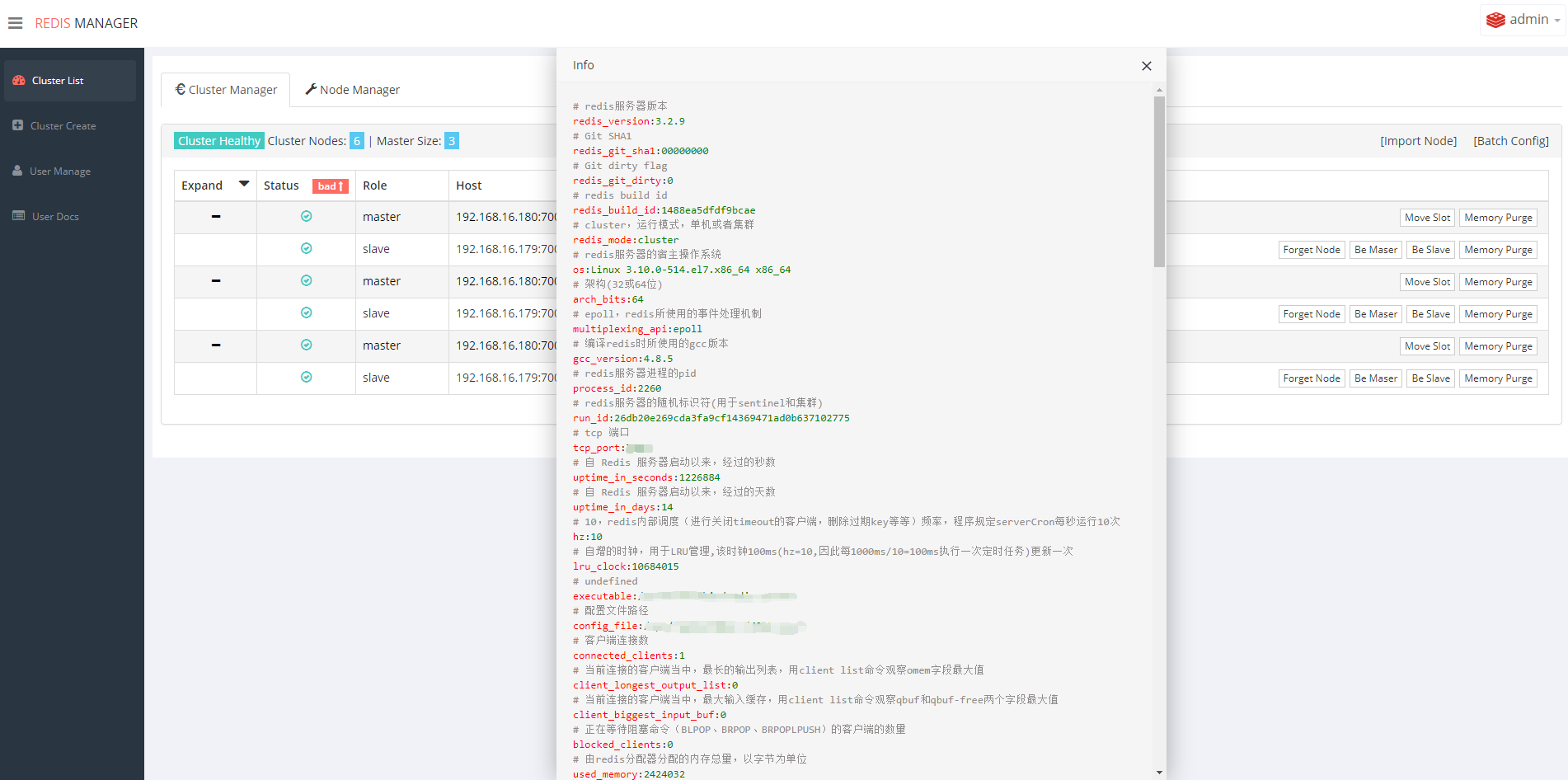Click the User Docs list icon
Screen dimensions: 1568x780
tap(18, 216)
